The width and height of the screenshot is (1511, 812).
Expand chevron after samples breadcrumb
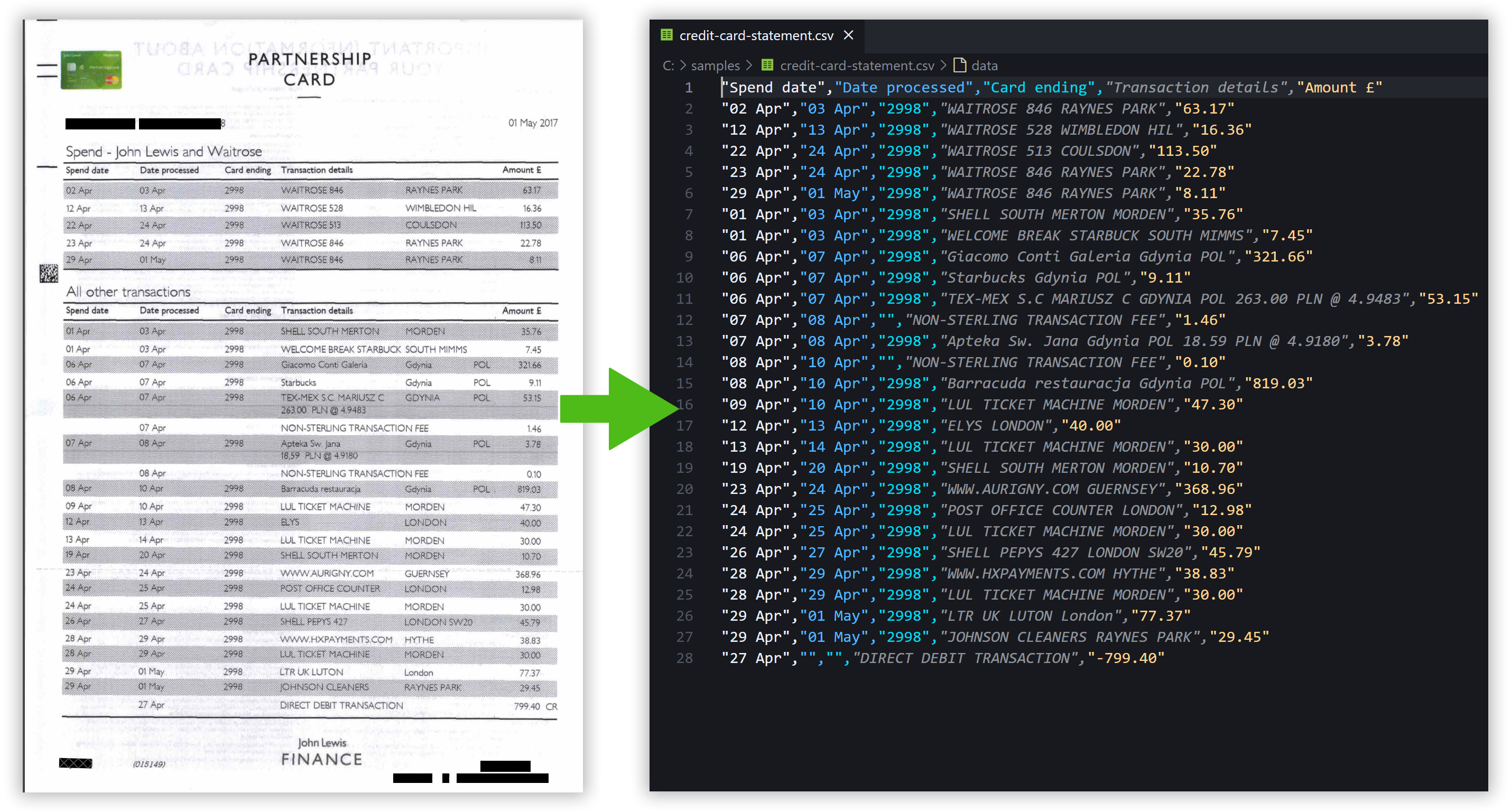[x=749, y=66]
